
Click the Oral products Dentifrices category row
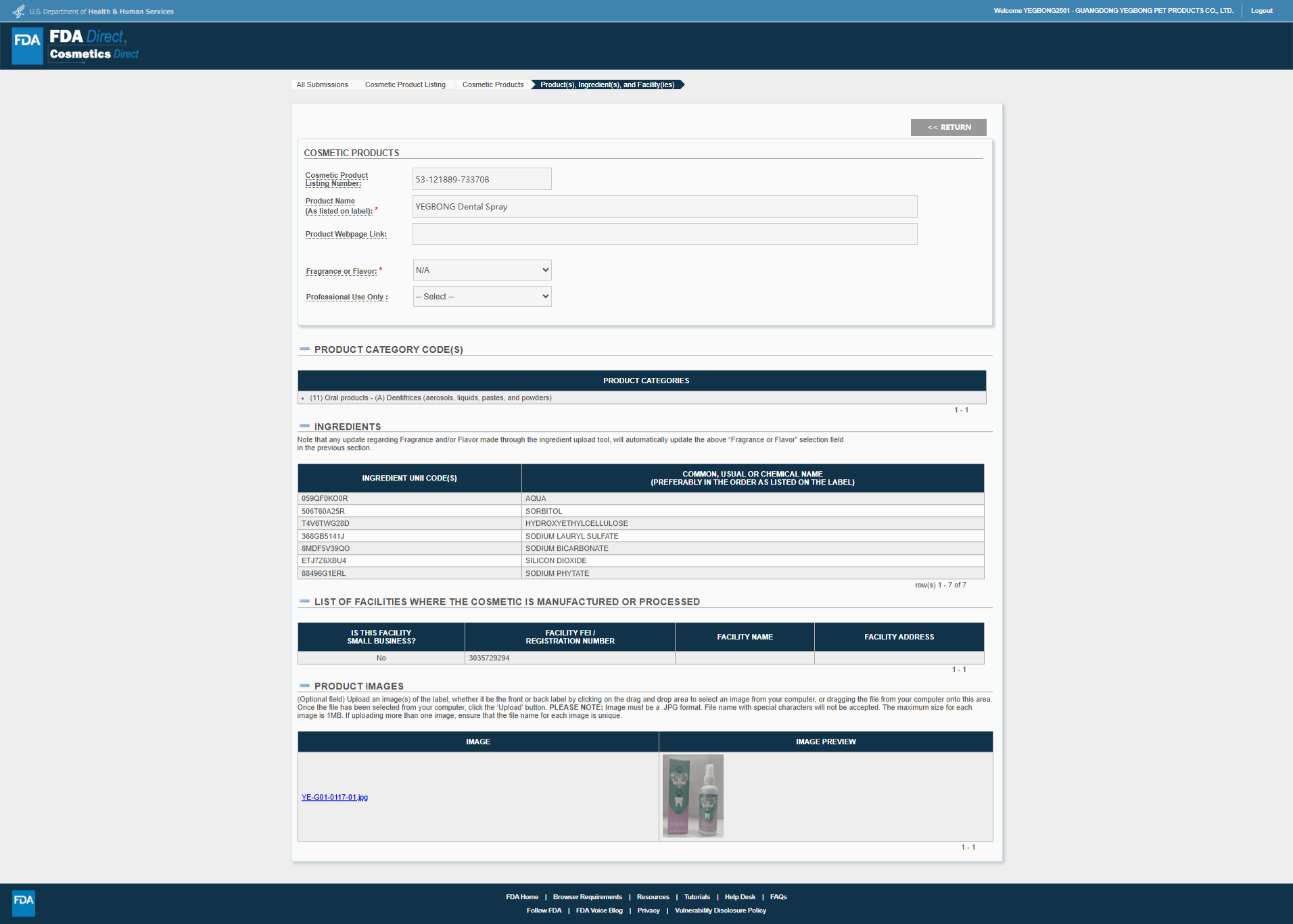click(642, 398)
